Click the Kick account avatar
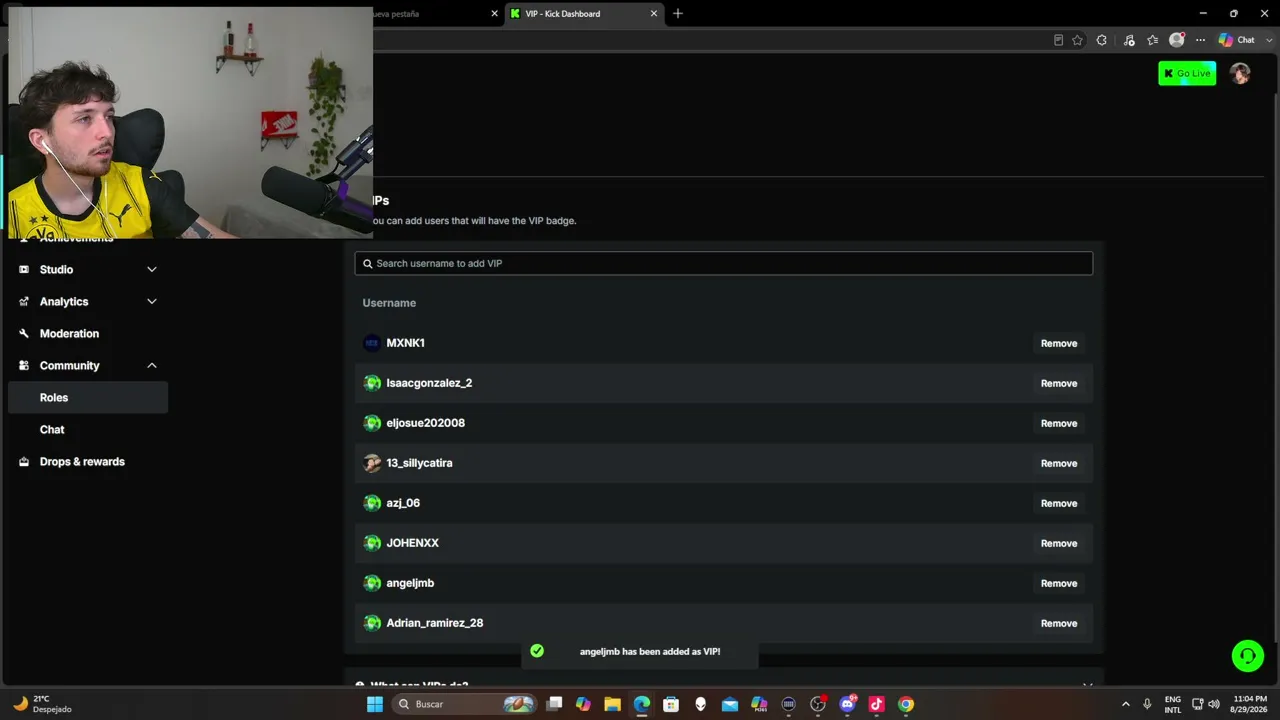The height and width of the screenshot is (720, 1280). 1240,73
